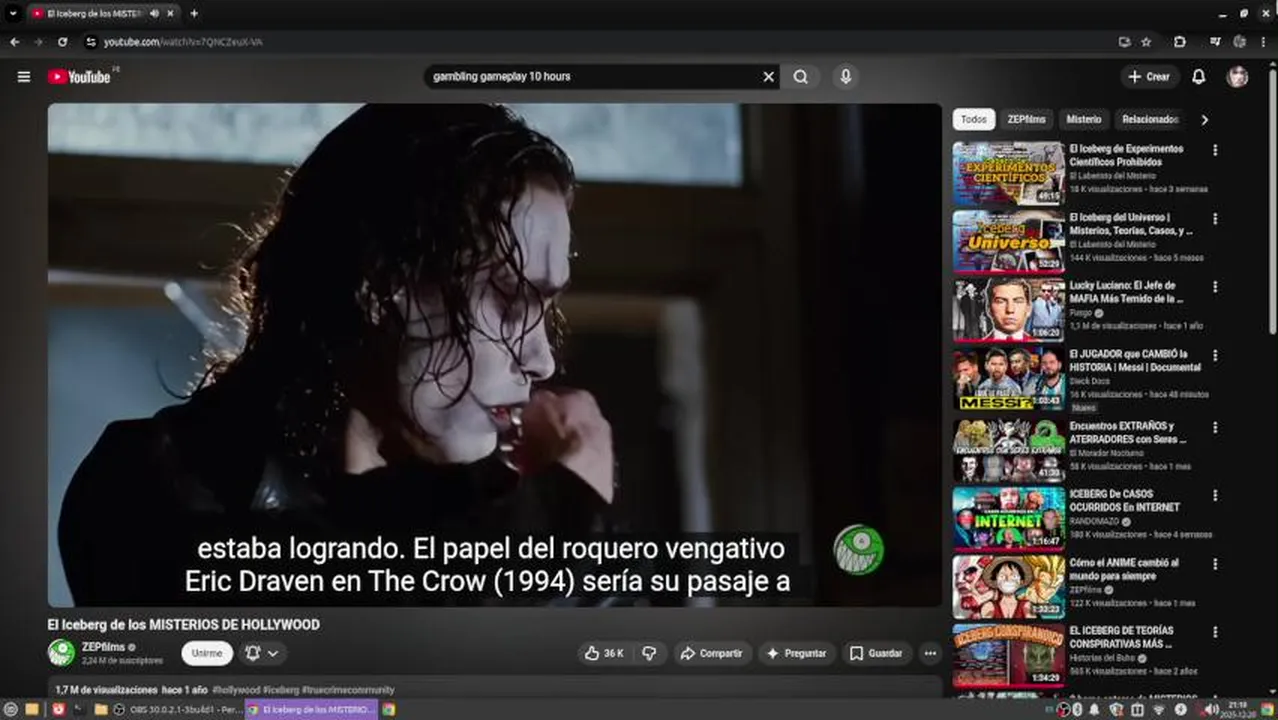Viewport: 1278px width, 720px height.
Task: Open the Encuentros EXTRAÑOS video title
Action: pos(1127,433)
